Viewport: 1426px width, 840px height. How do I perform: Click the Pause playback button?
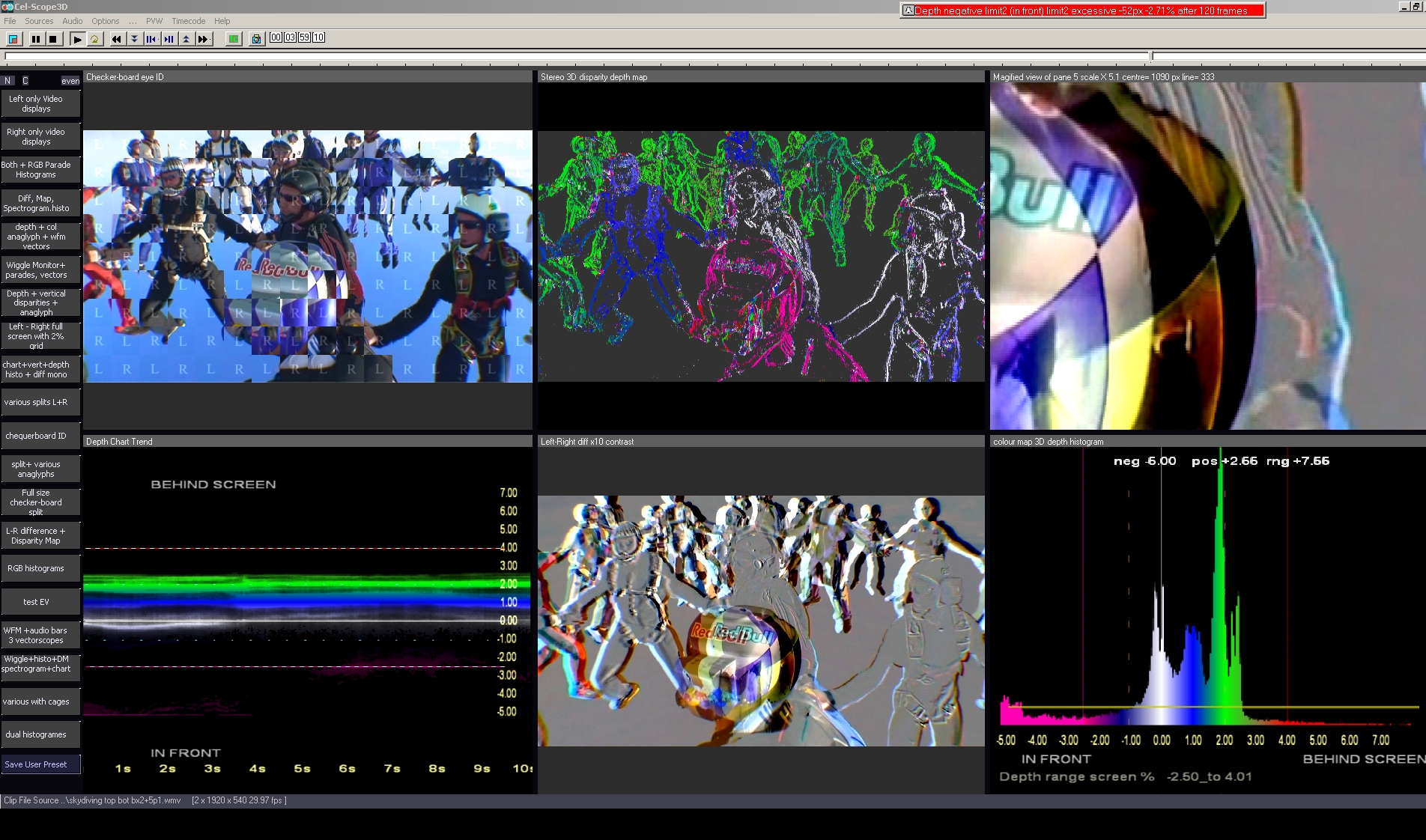click(35, 39)
